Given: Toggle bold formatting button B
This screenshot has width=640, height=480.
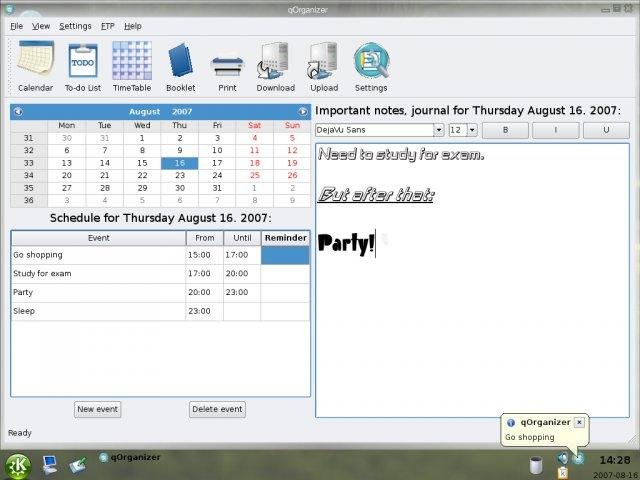Looking at the screenshot, I should tap(505, 130).
